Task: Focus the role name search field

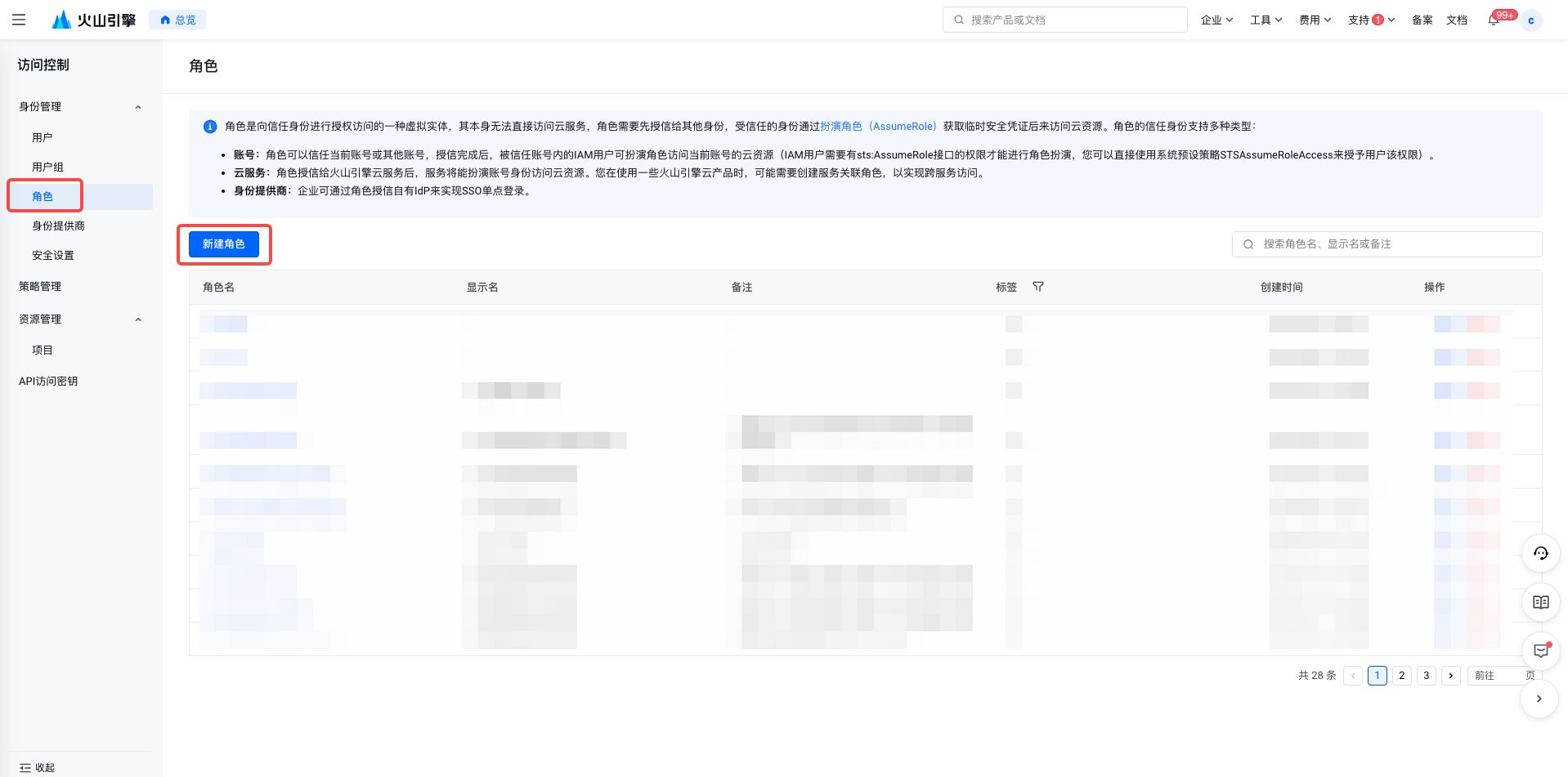Action: pos(1390,244)
